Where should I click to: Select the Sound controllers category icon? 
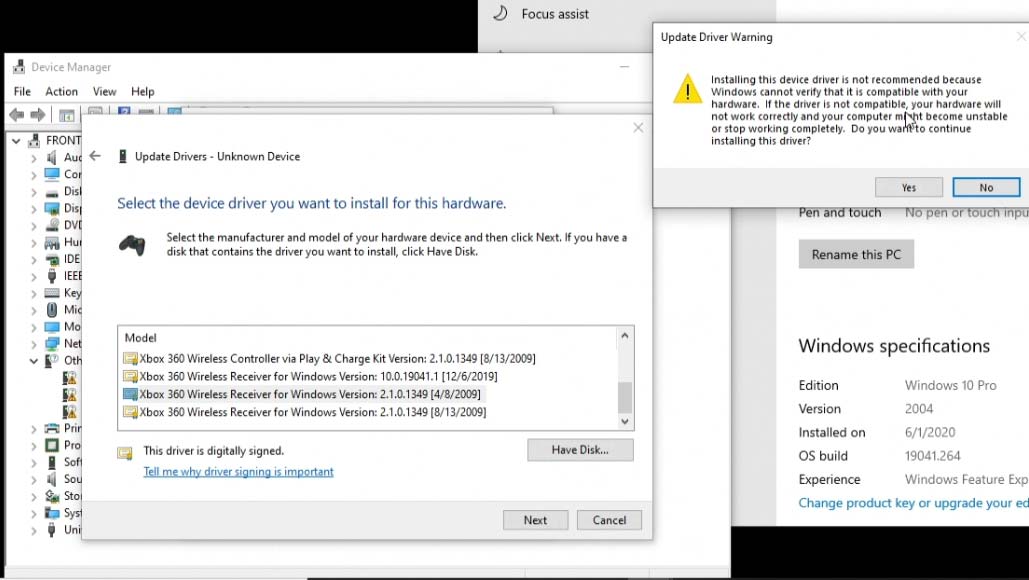pos(52,479)
